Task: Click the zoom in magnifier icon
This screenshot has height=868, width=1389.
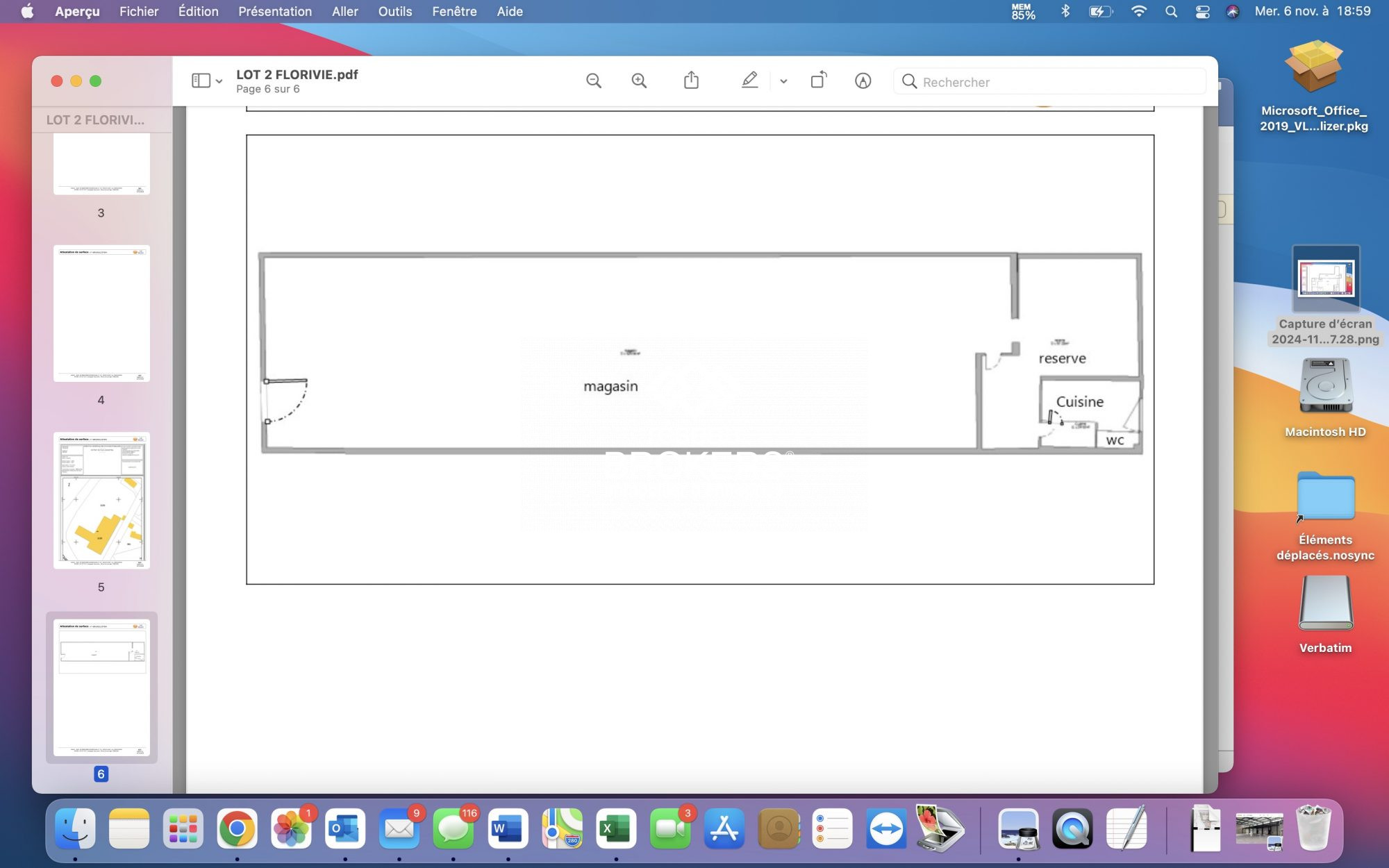Action: [x=639, y=81]
